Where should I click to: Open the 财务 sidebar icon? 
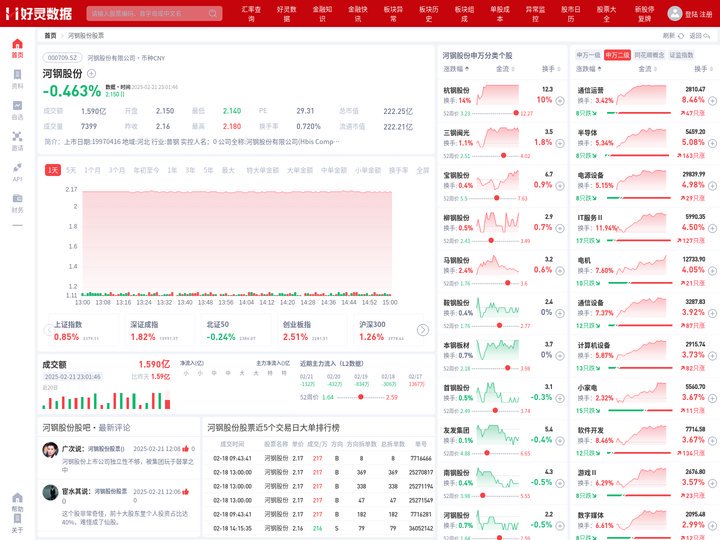coord(17,198)
